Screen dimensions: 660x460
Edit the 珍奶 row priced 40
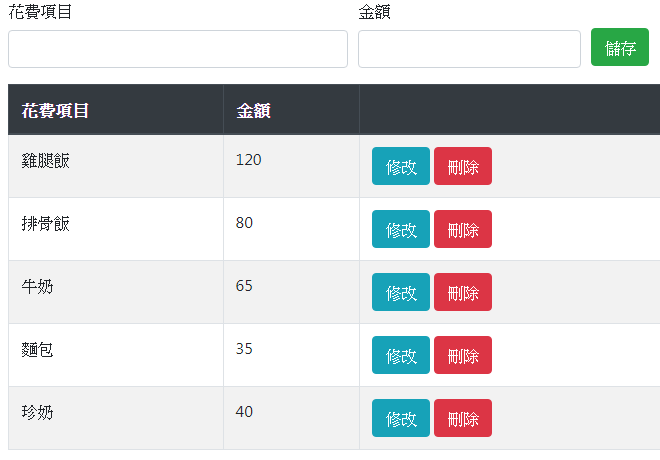point(401,418)
